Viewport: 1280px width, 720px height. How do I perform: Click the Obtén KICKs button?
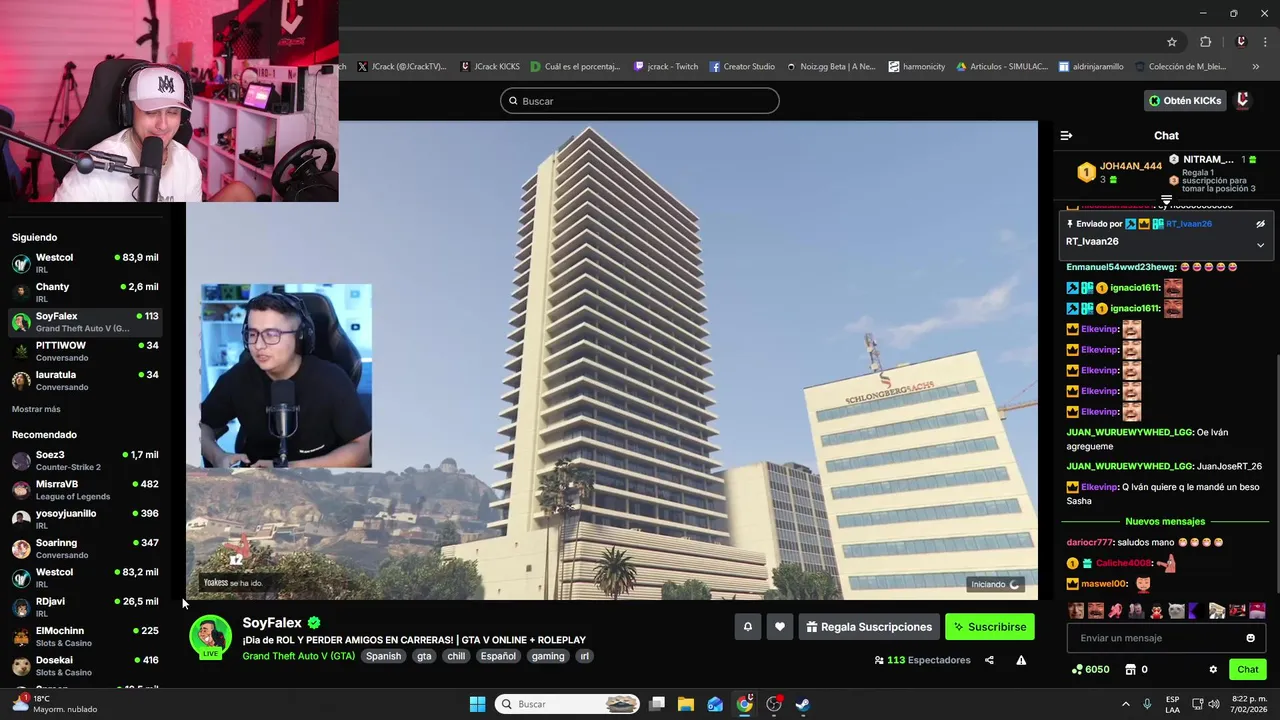1185,100
